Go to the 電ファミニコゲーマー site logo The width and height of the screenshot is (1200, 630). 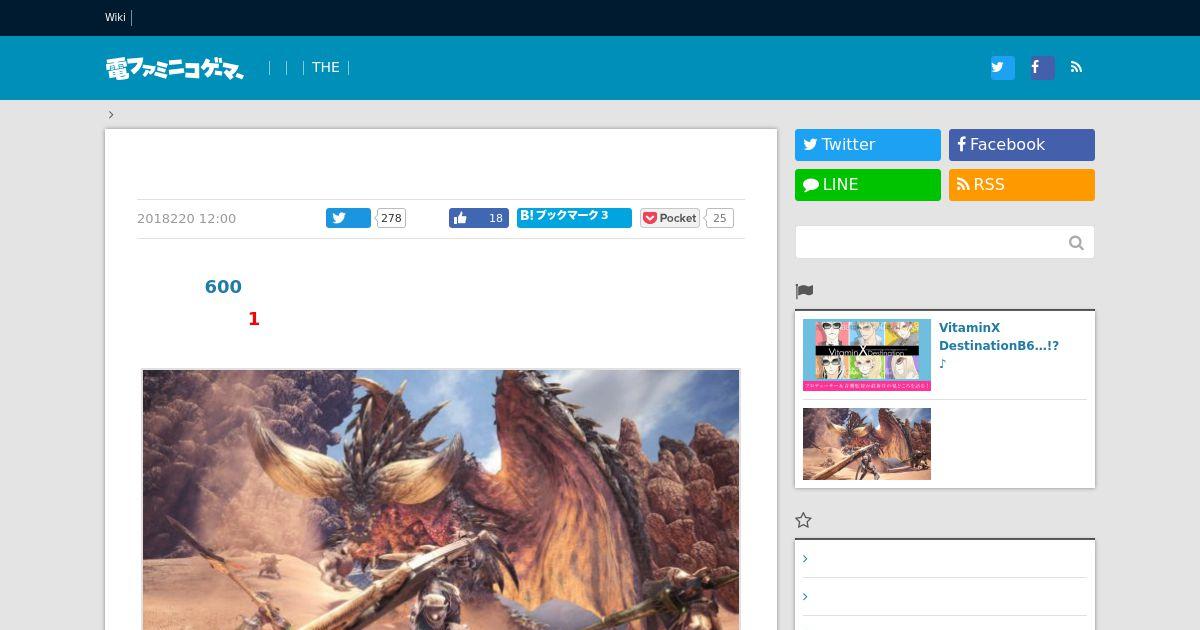pyautogui.click(x=175, y=68)
